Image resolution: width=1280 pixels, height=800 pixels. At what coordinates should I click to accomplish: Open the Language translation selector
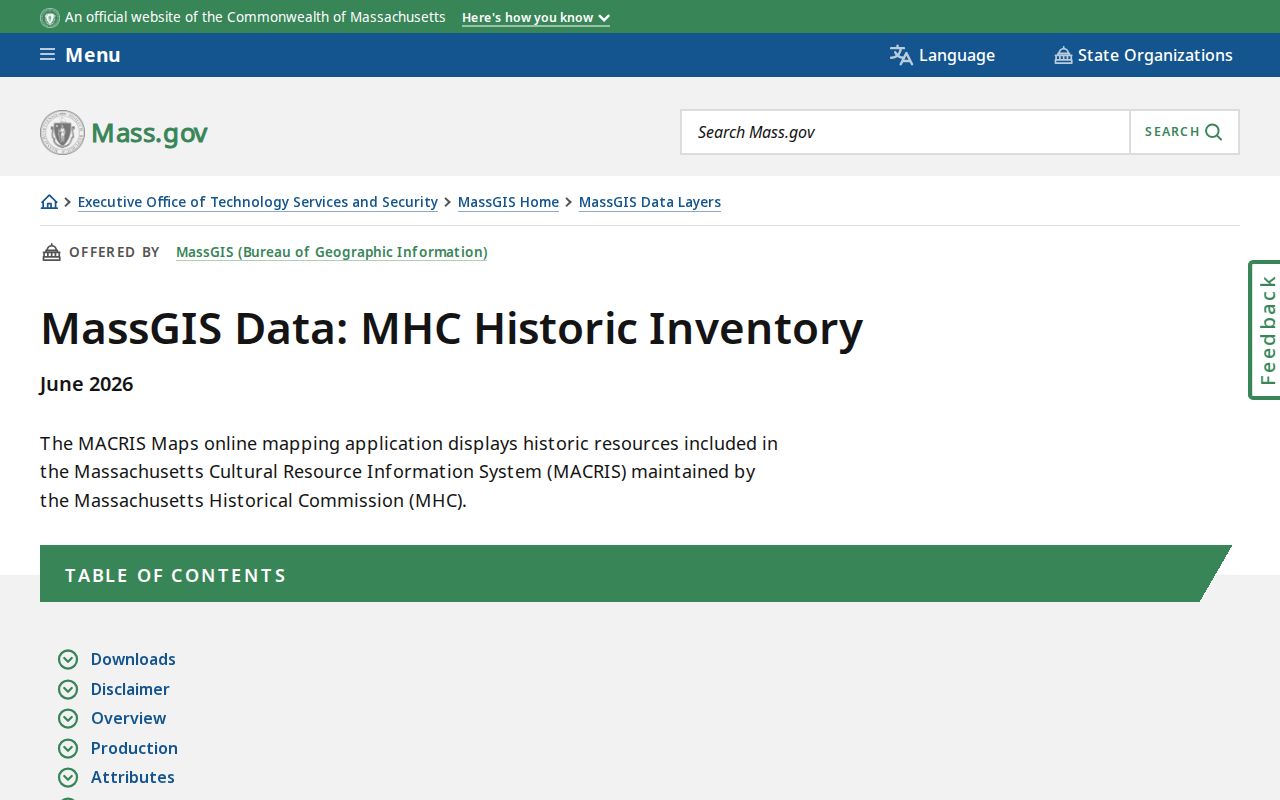pyautogui.click(x=942, y=55)
